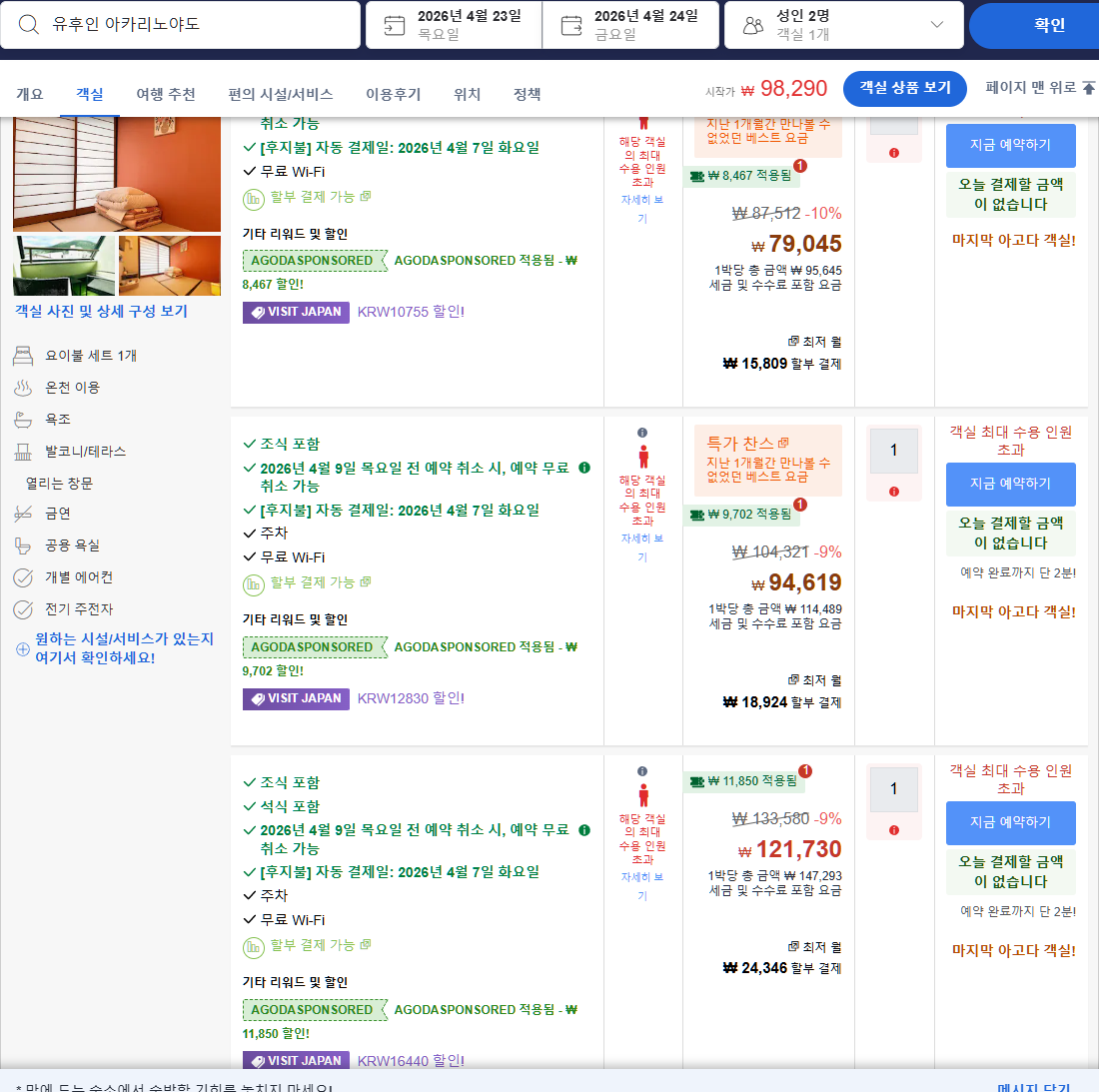Click the search magnifier icon

pyautogui.click(x=27, y=24)
